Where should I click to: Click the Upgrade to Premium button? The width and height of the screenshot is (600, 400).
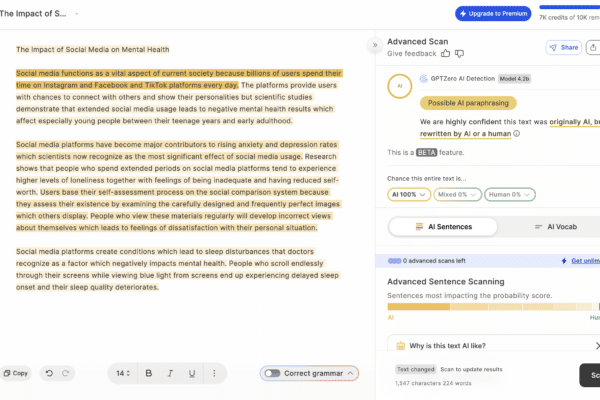[493, 14]
